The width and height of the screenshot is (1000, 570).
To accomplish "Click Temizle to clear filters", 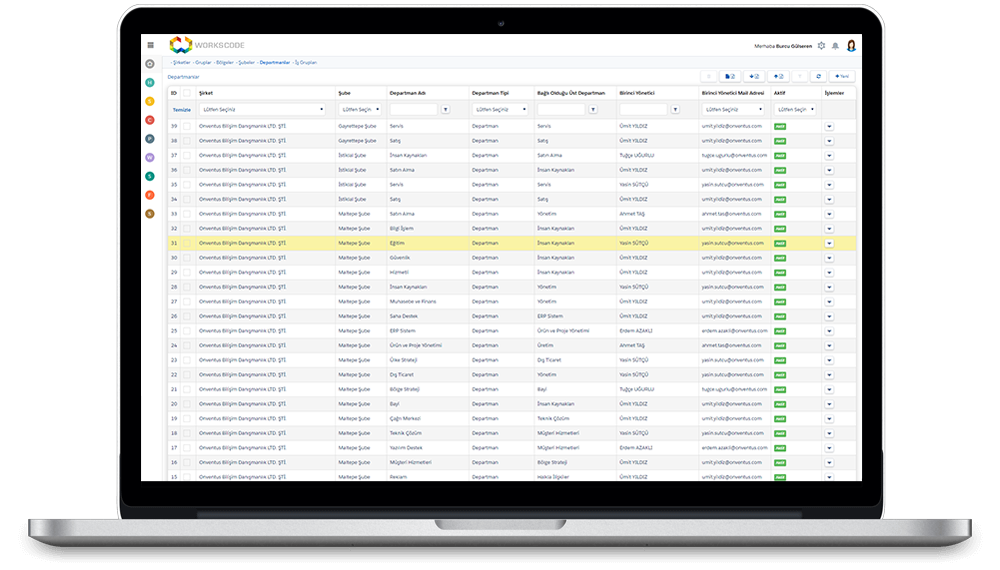I will pyautogui.click(x=182, y=110).
